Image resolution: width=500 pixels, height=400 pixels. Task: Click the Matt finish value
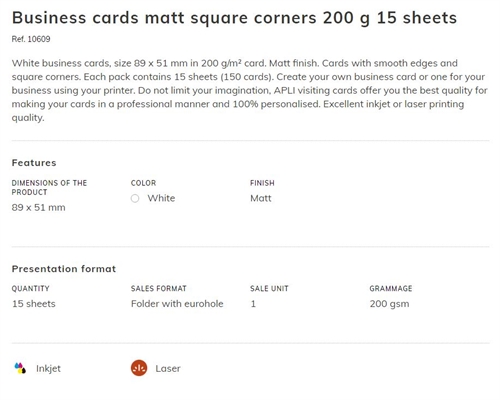click(x=261, y=198)
